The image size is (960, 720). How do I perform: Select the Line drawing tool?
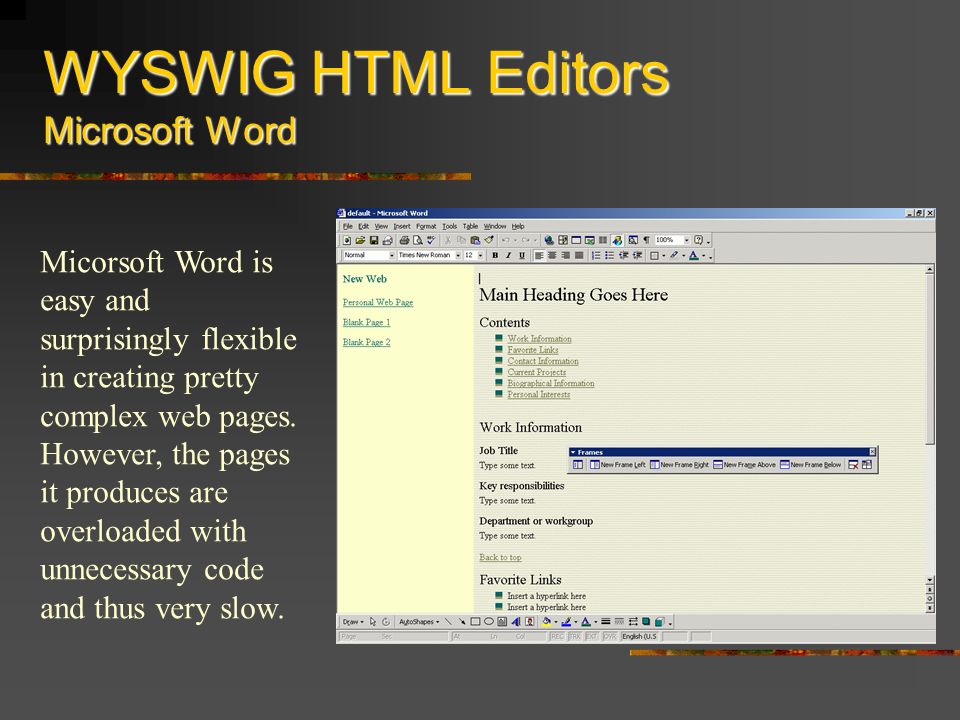448,622
